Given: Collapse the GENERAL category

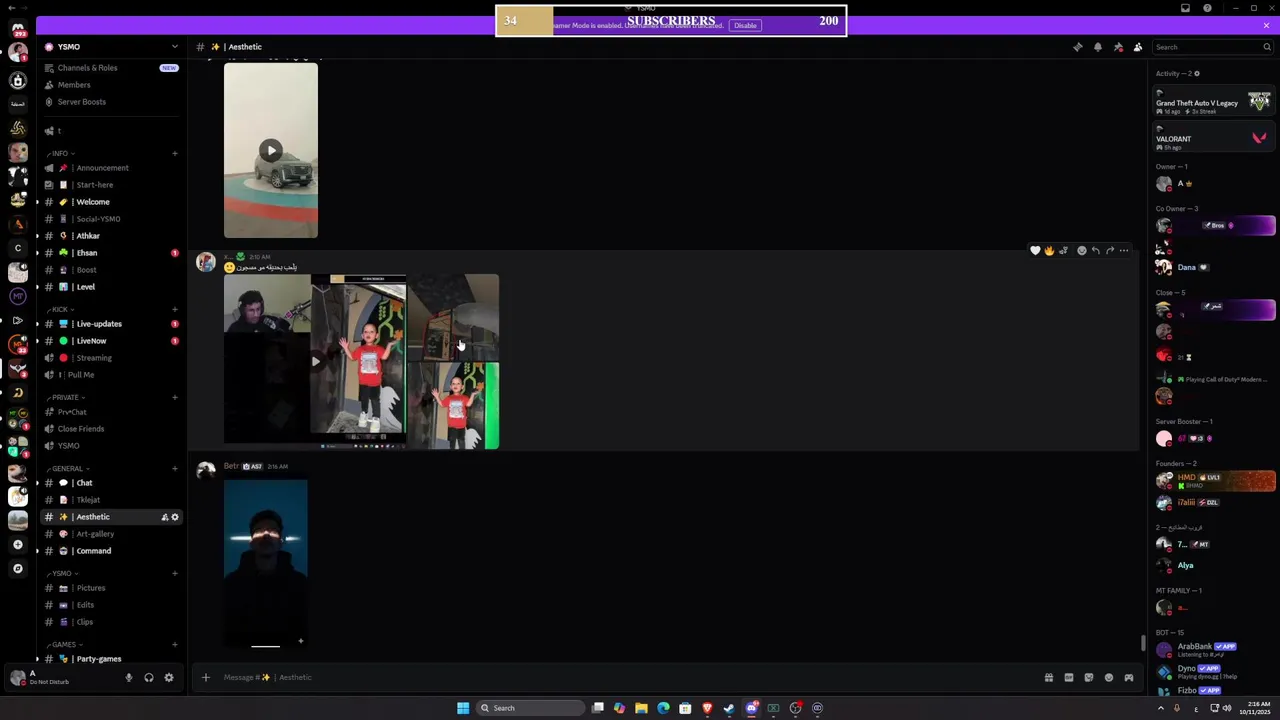Looking at the screenshot, I should tap(68, 468).
